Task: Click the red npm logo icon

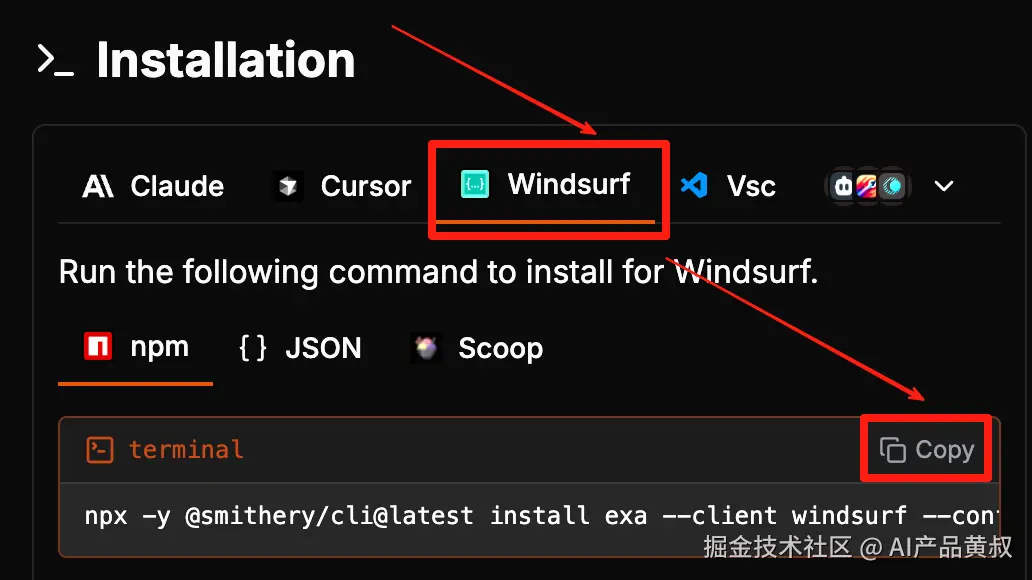Action: (x=98, y=346)
